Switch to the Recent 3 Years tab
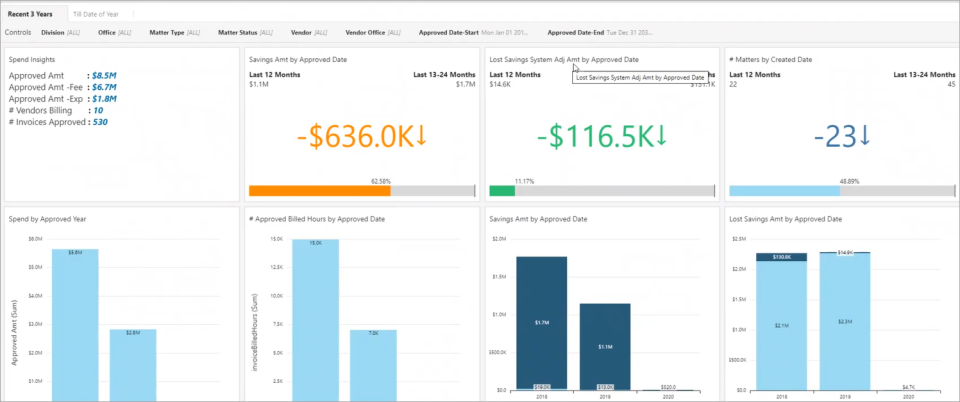 [30, 13]
